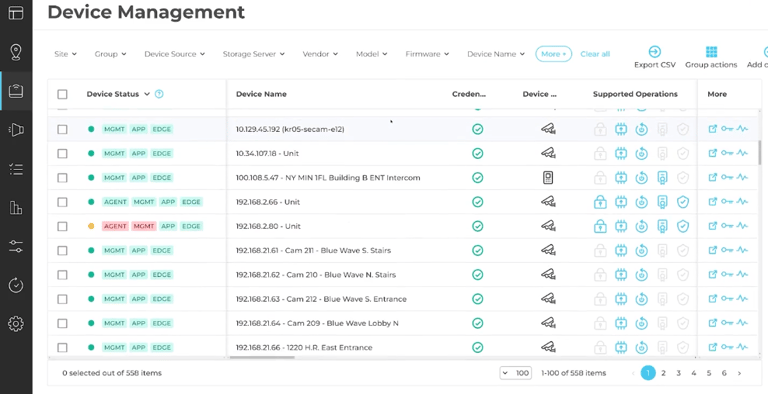
Task: Click Device Status help question icon
Action: pos(159,94)
